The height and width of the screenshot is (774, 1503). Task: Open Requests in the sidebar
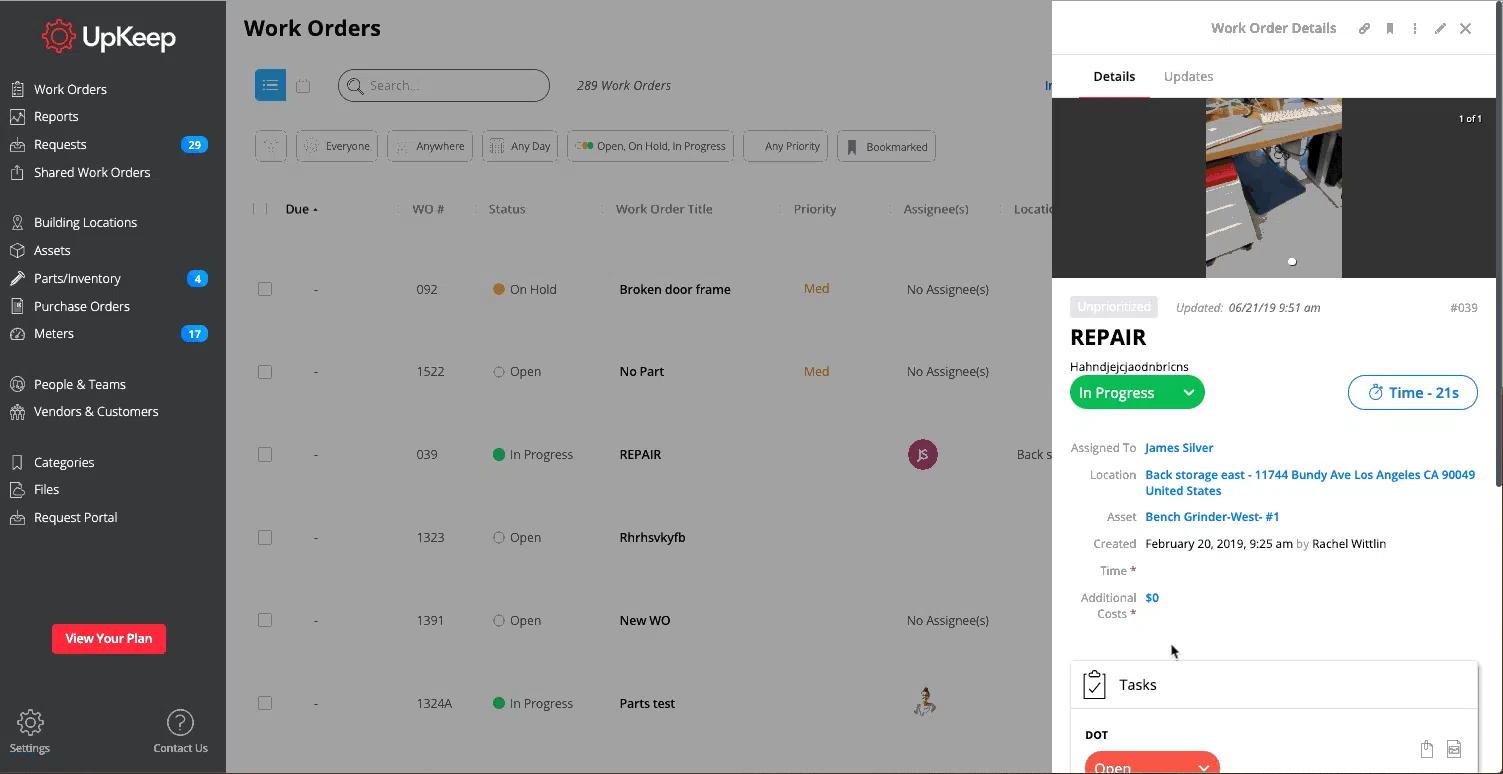60,145
